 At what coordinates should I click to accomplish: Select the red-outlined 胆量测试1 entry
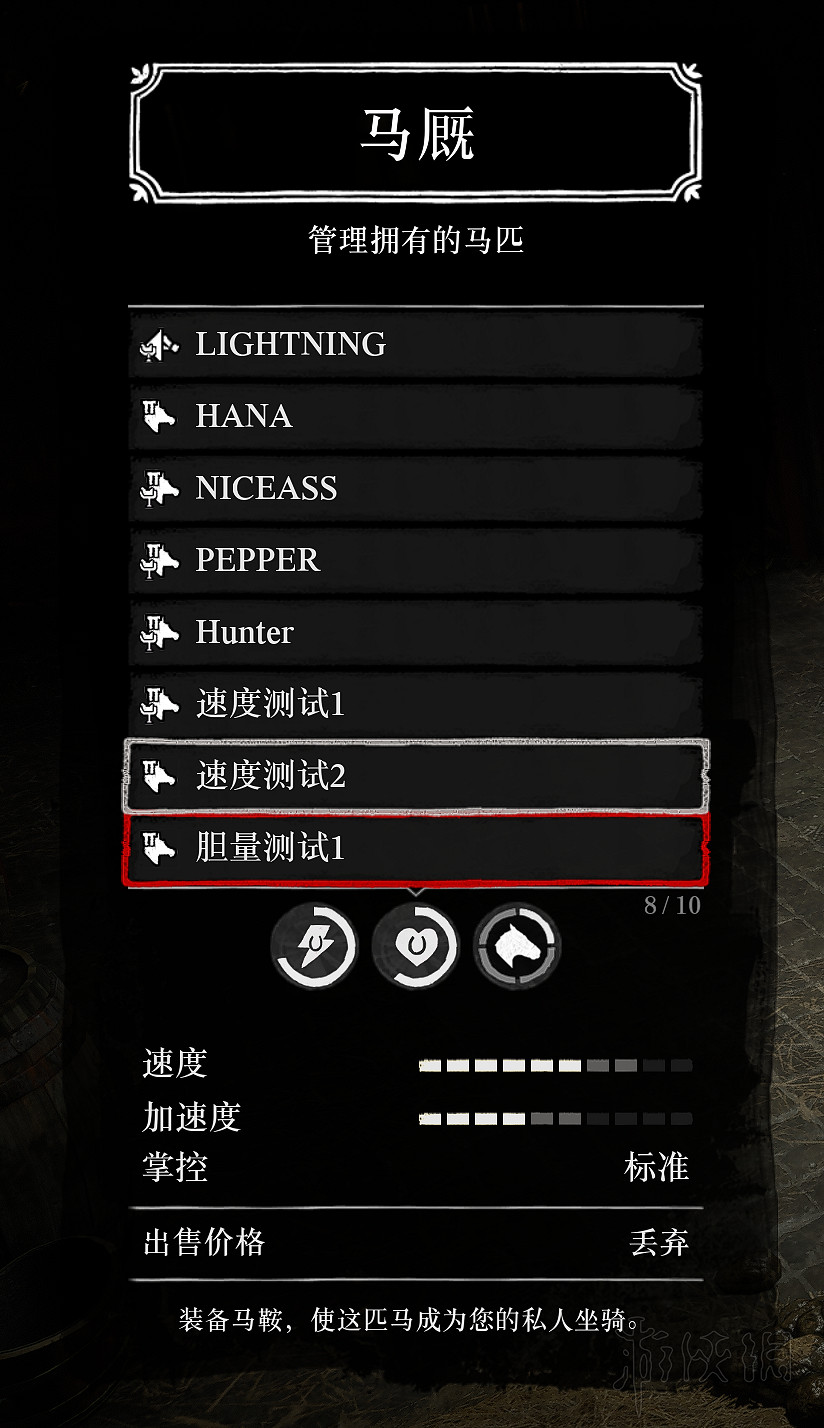416,849
